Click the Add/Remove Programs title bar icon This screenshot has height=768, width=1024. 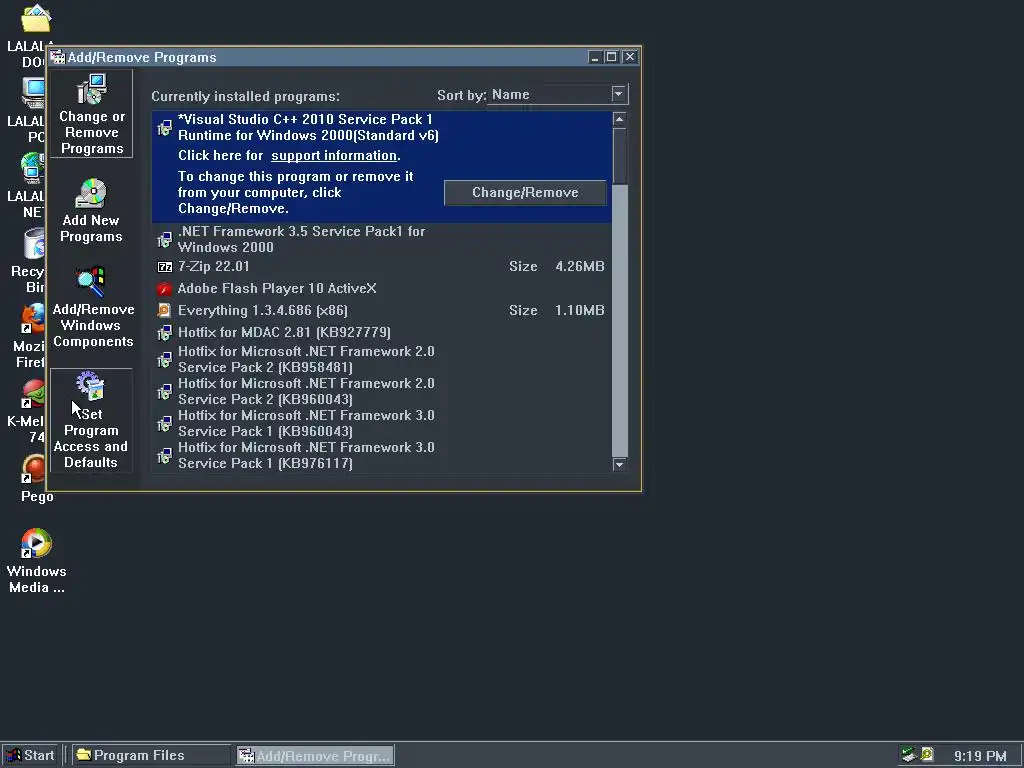pyautogui.click(x=57, y=57)
